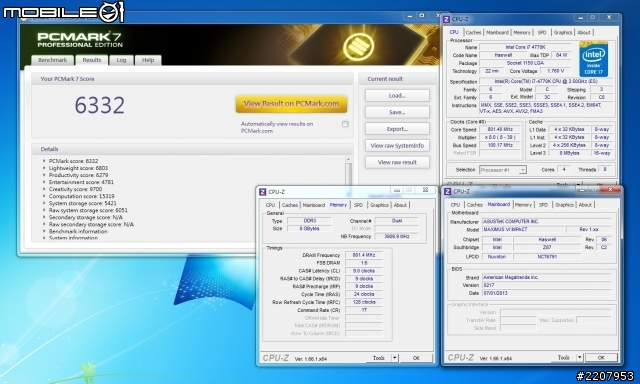The height and width of the screenshot is (384, 640).
Task: Click the Socket 1150 LGA package value
Action: pos(525,63)
